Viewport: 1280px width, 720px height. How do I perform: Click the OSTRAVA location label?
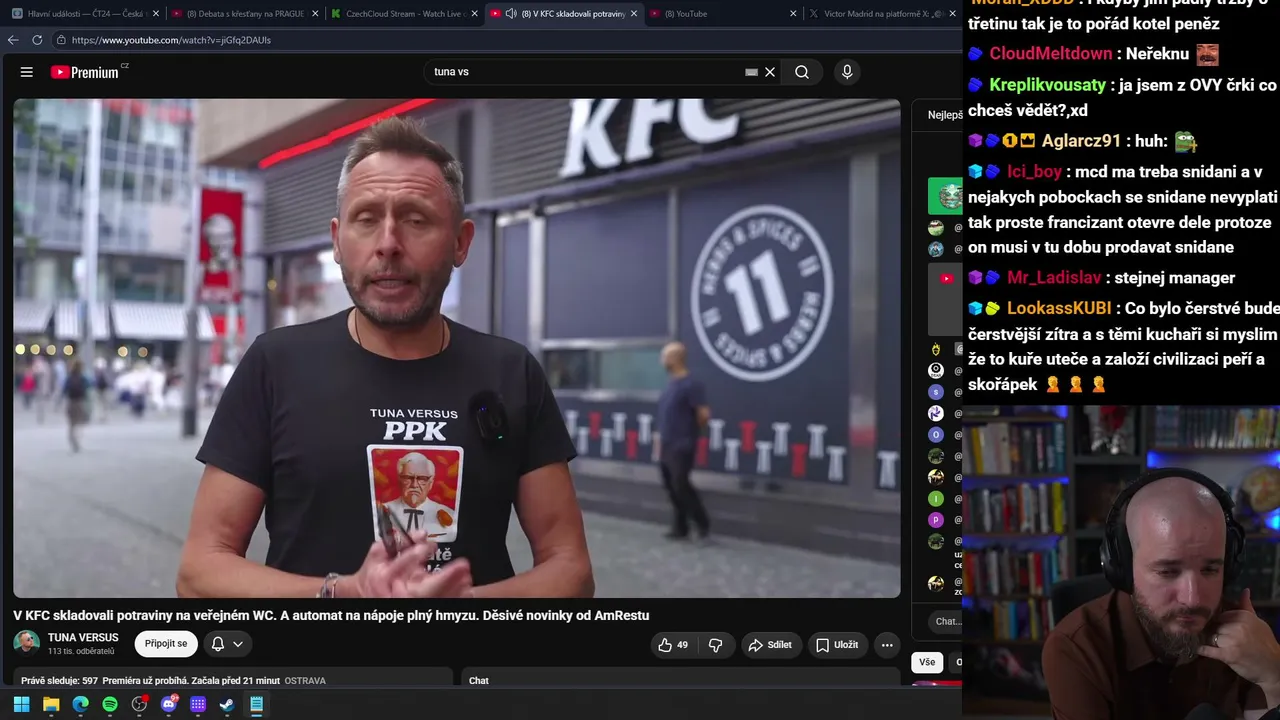305,681
